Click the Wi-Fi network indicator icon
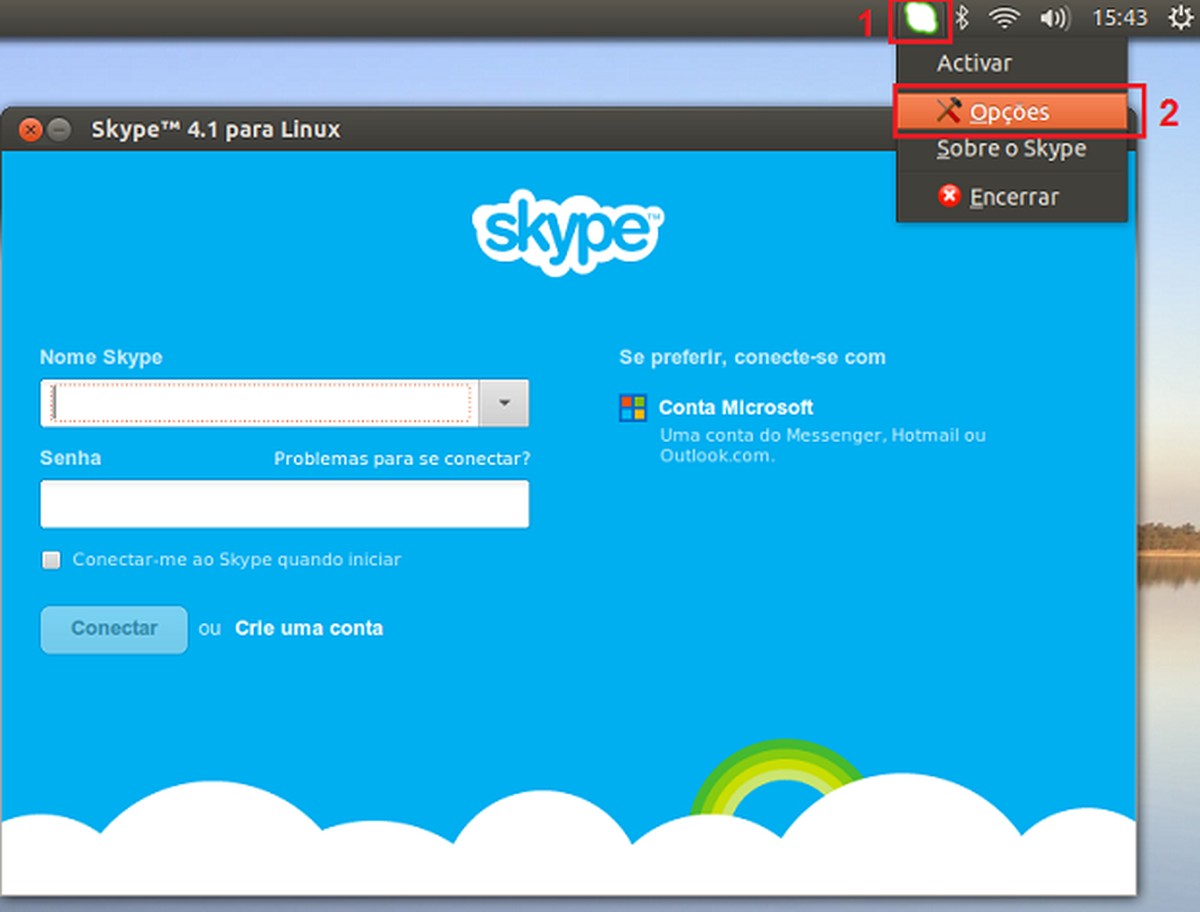Image resolution: width=1200 pixels, height=912 pixels. coord(1004,18)
